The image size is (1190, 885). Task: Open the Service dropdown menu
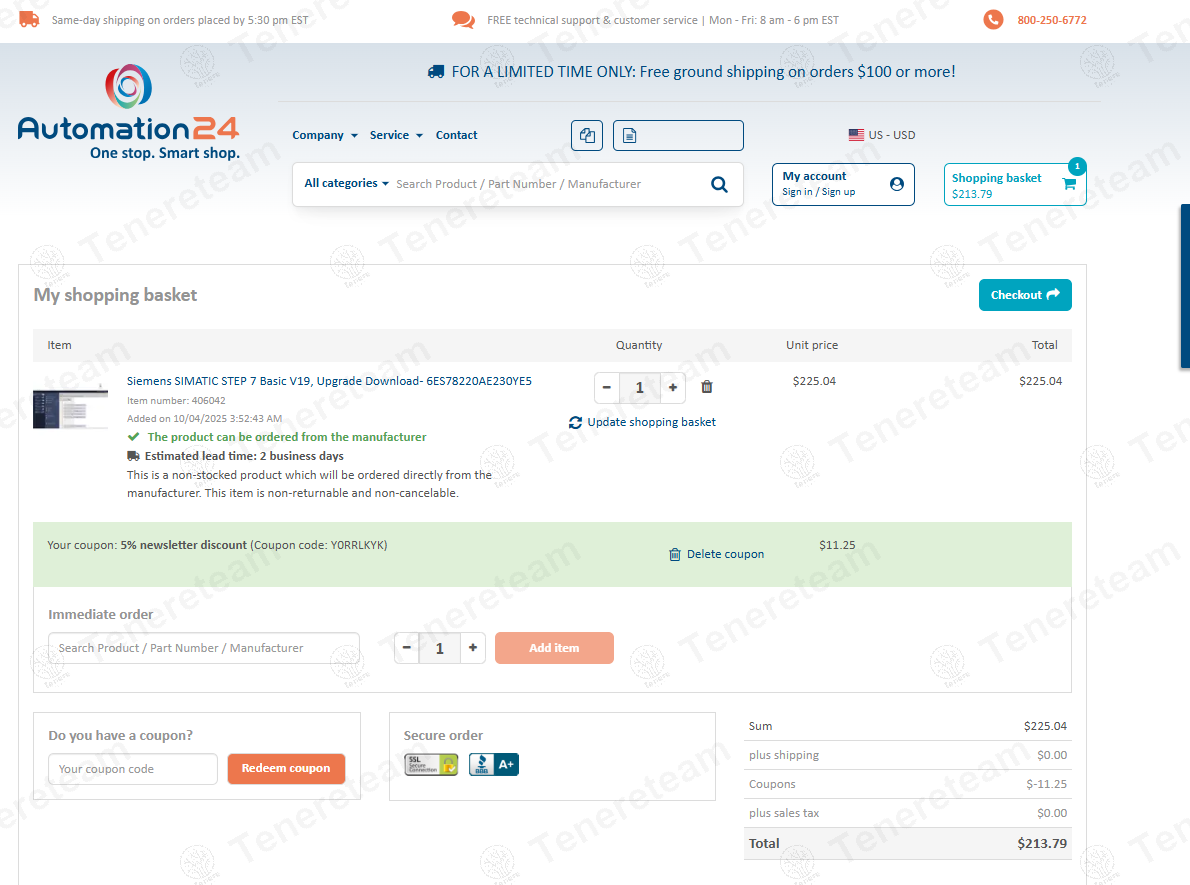[x=396, y=135]
